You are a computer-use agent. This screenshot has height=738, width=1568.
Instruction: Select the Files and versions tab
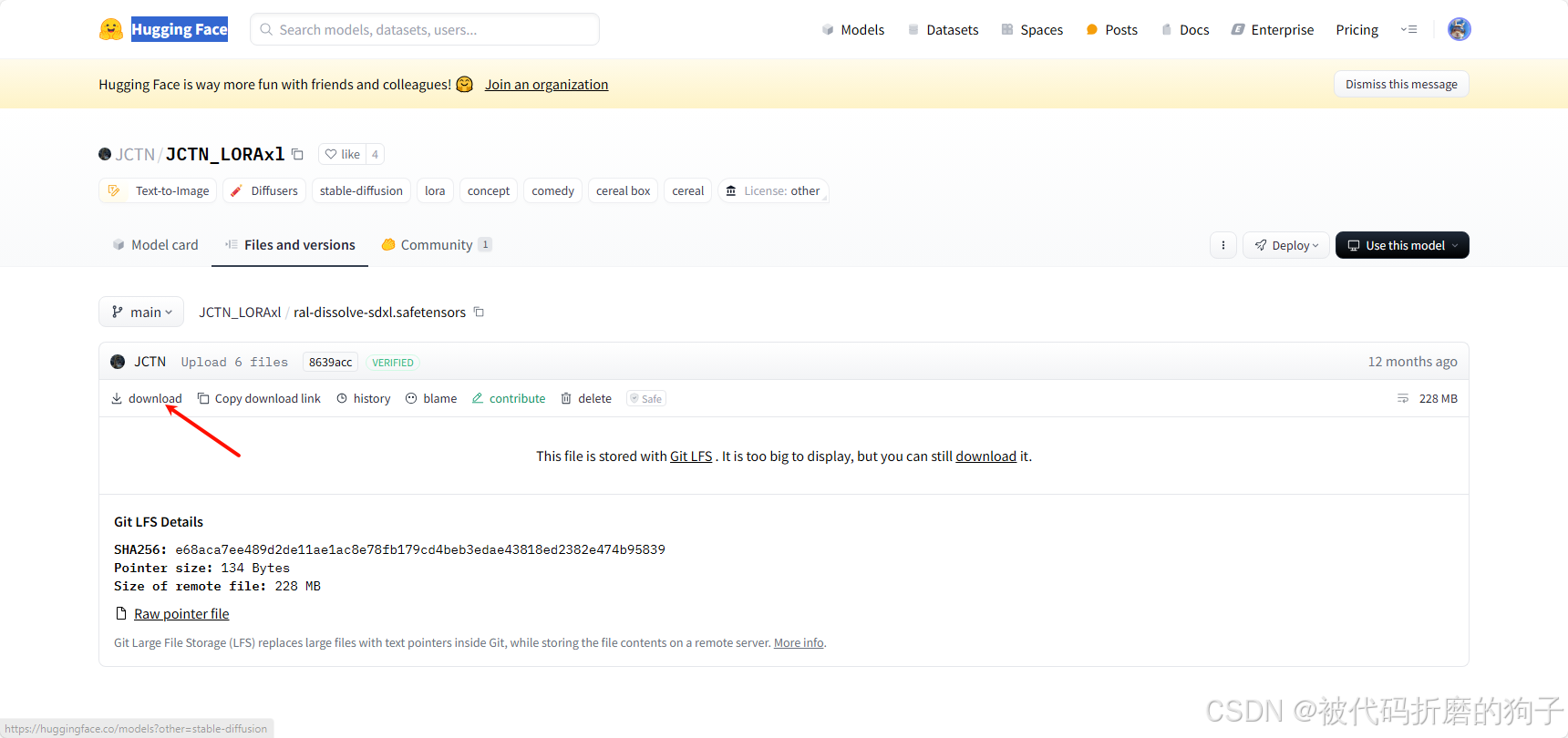click(x=290, y=244)
